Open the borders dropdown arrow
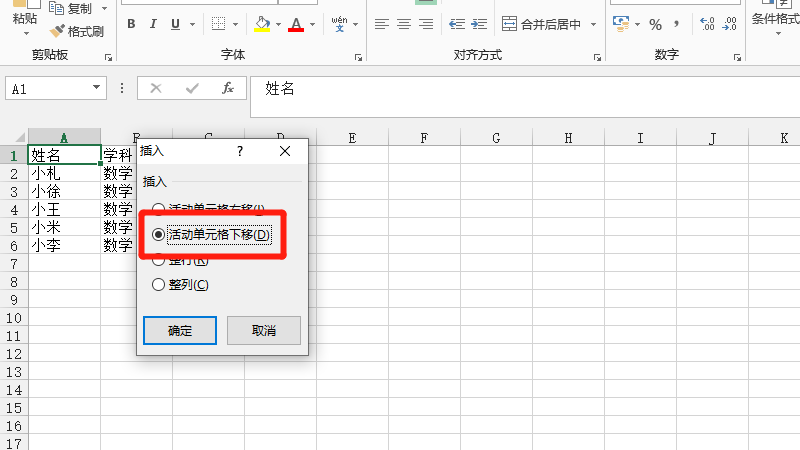The image size is (800, 450). [236, 24]
